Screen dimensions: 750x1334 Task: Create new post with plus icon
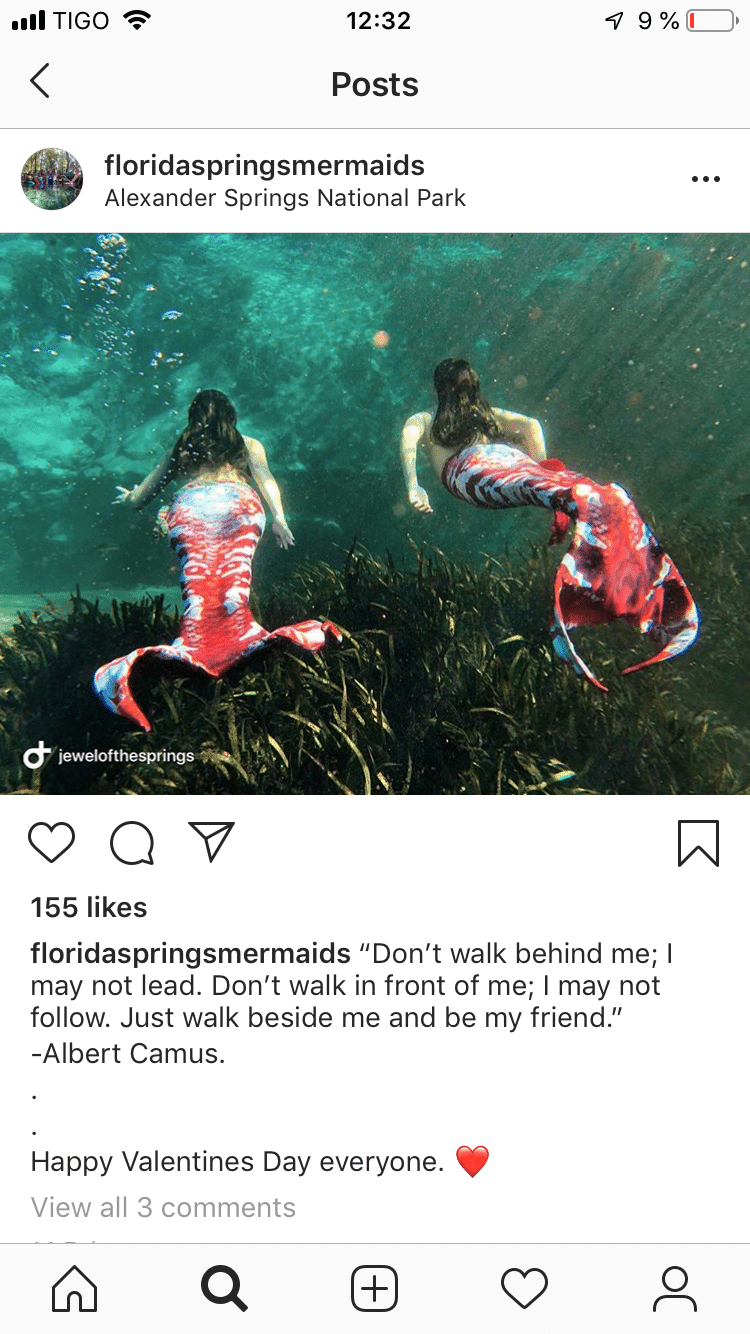pos(375,1289)
